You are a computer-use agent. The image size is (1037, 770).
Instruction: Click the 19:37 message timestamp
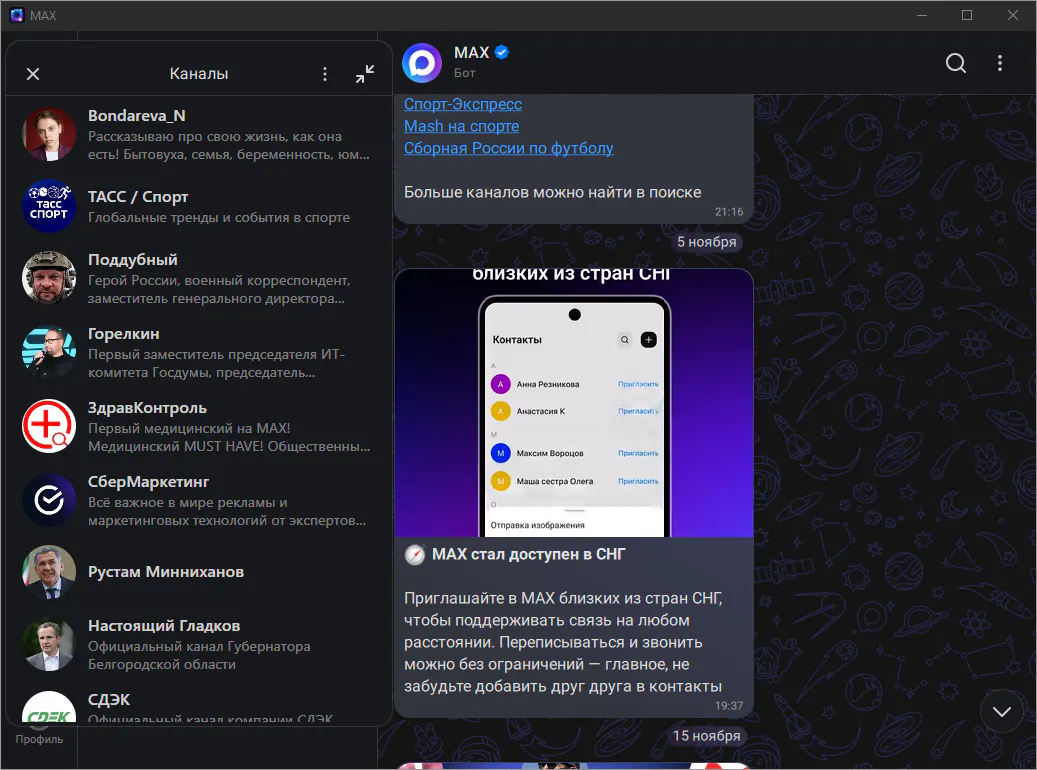point(728,706)
